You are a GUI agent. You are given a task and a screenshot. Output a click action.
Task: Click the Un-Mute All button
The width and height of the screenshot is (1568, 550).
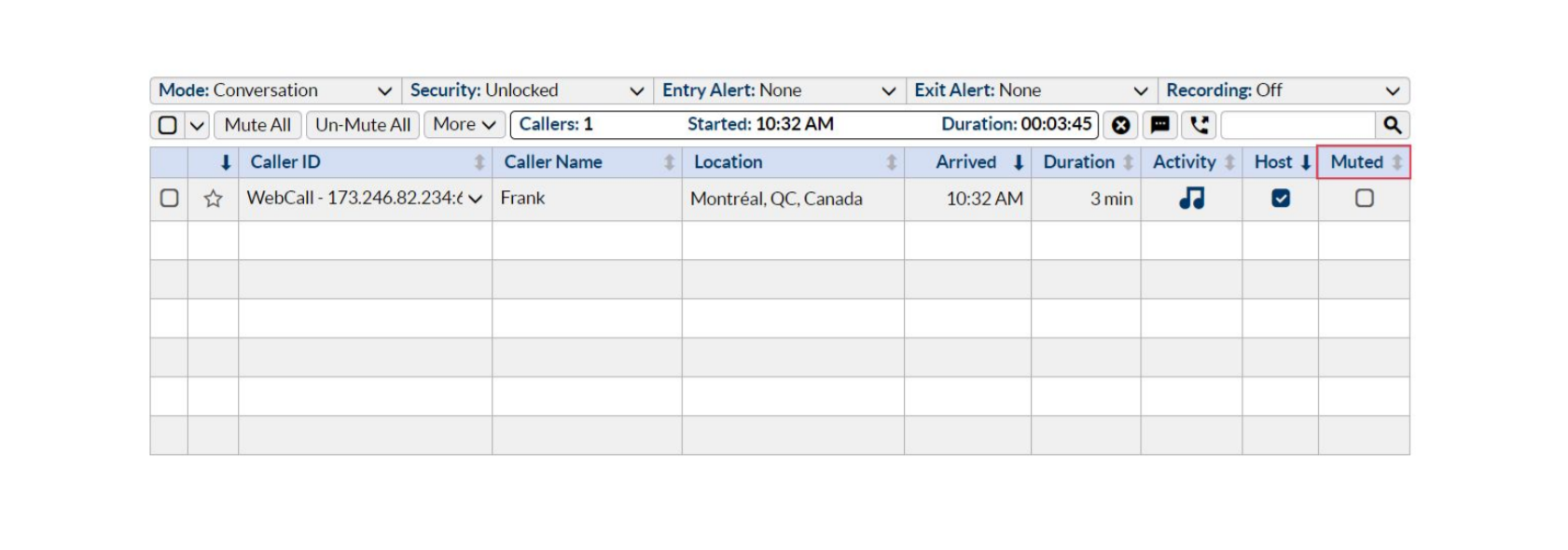coord(363,125)
